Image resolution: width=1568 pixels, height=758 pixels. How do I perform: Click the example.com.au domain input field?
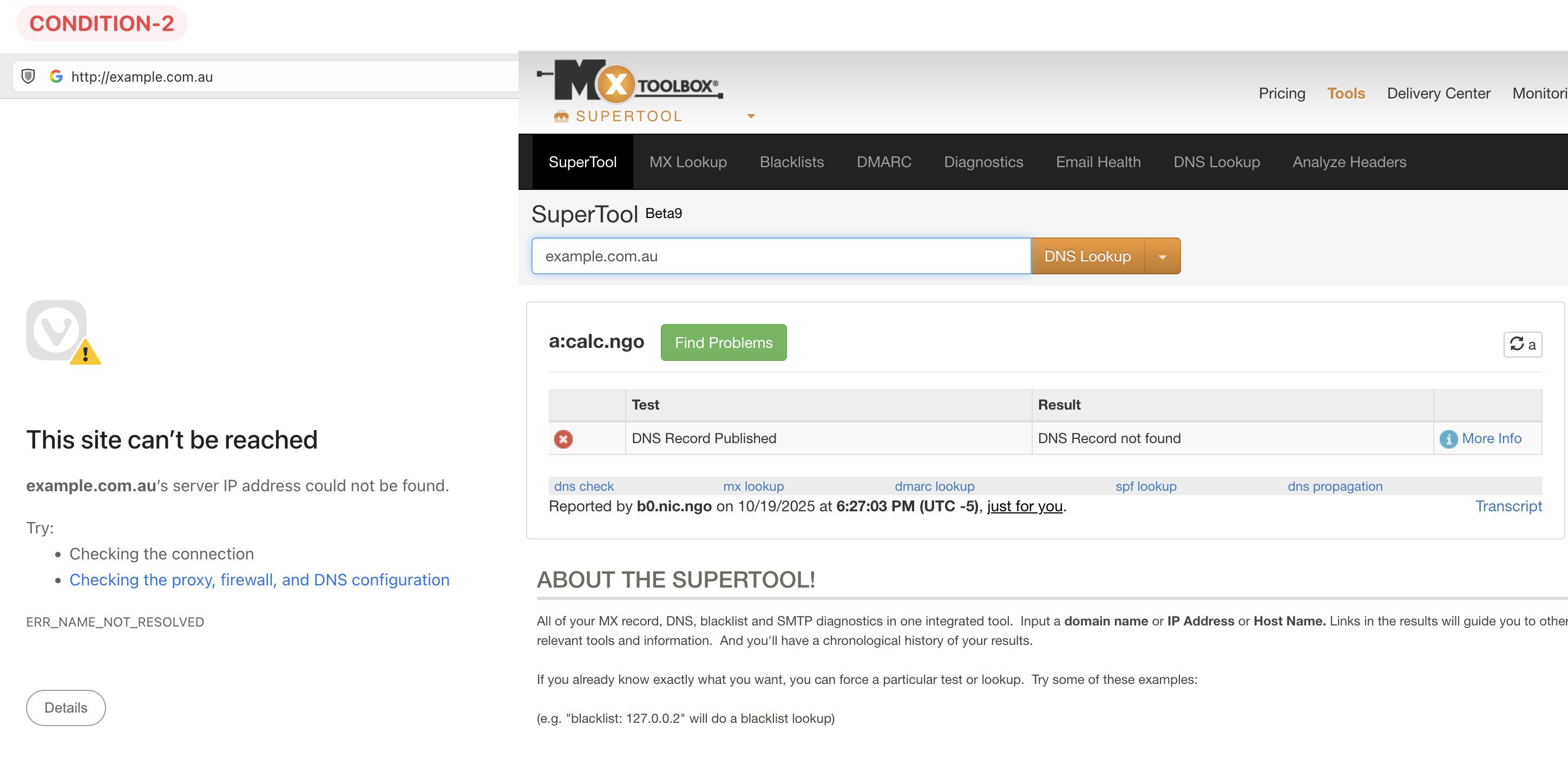[x=781, y=256]
